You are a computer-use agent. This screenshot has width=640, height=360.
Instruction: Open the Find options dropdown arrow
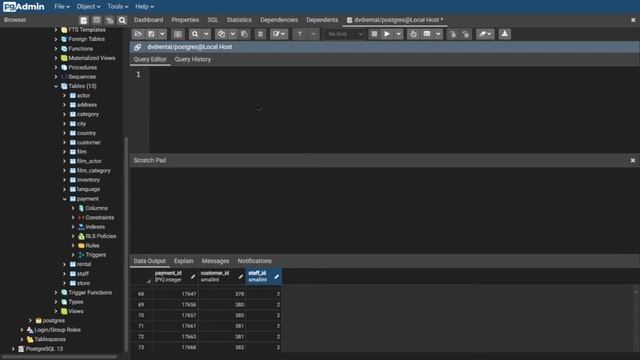pos(206,34)
